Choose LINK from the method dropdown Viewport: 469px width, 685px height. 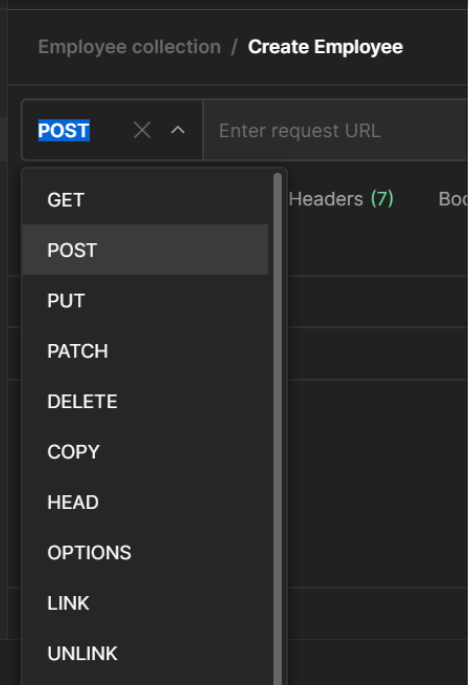click(145, 603)
